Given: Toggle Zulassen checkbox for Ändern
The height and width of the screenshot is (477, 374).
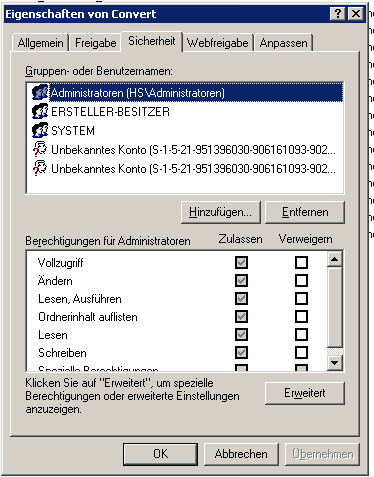Looking at the screenshot, I should (x=241, y=280).
